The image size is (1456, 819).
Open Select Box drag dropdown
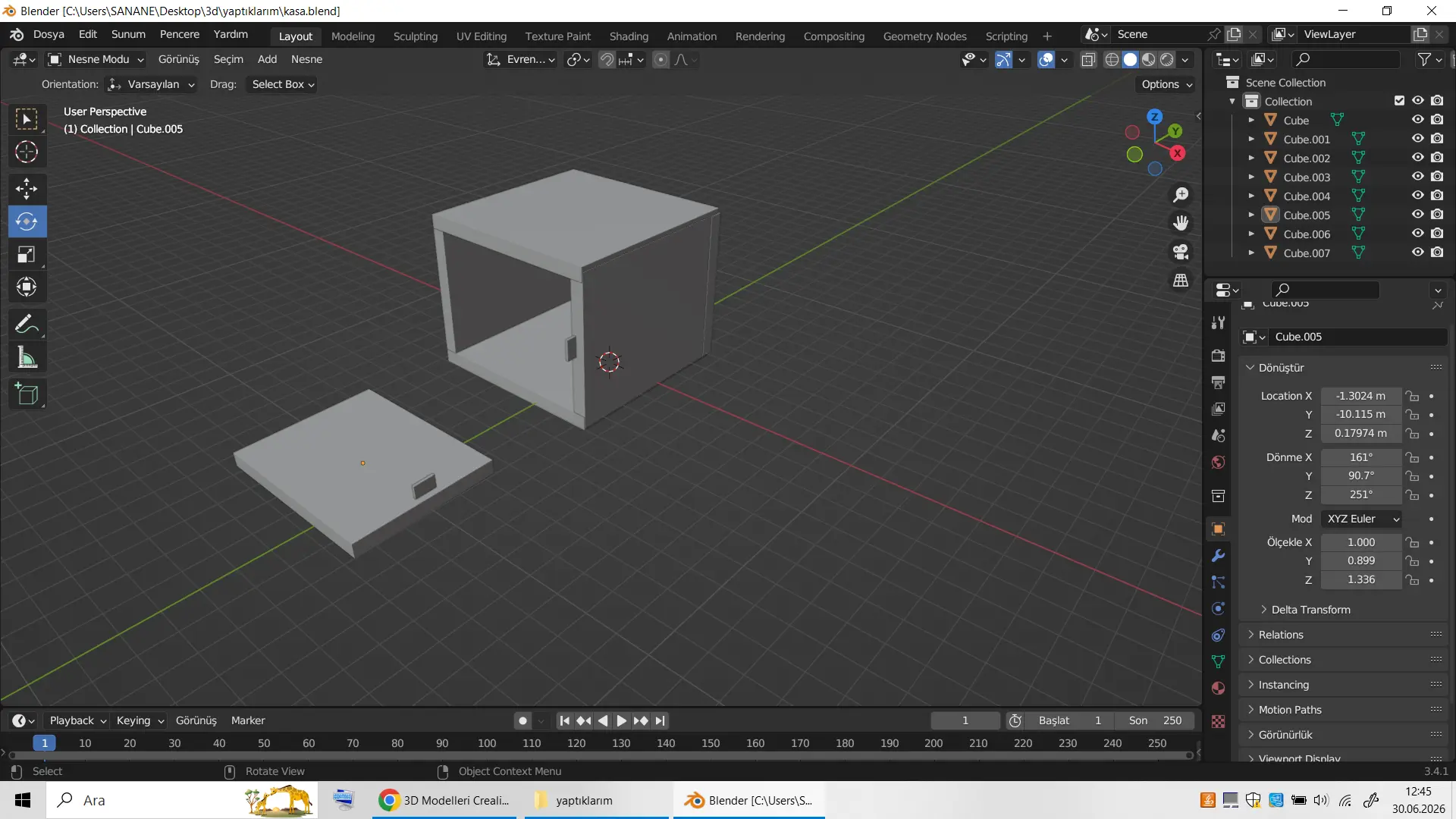tap(281, 84)
